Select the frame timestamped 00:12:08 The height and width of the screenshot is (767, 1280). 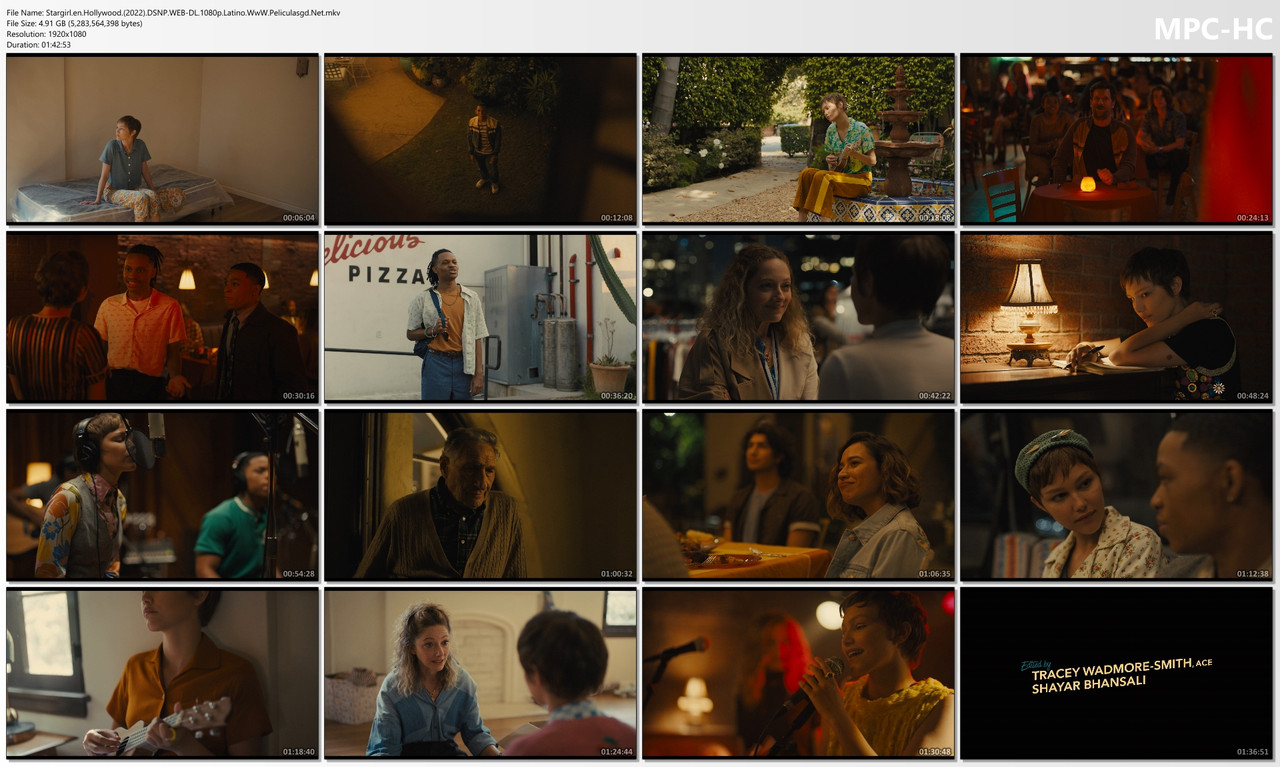point(480,139)
